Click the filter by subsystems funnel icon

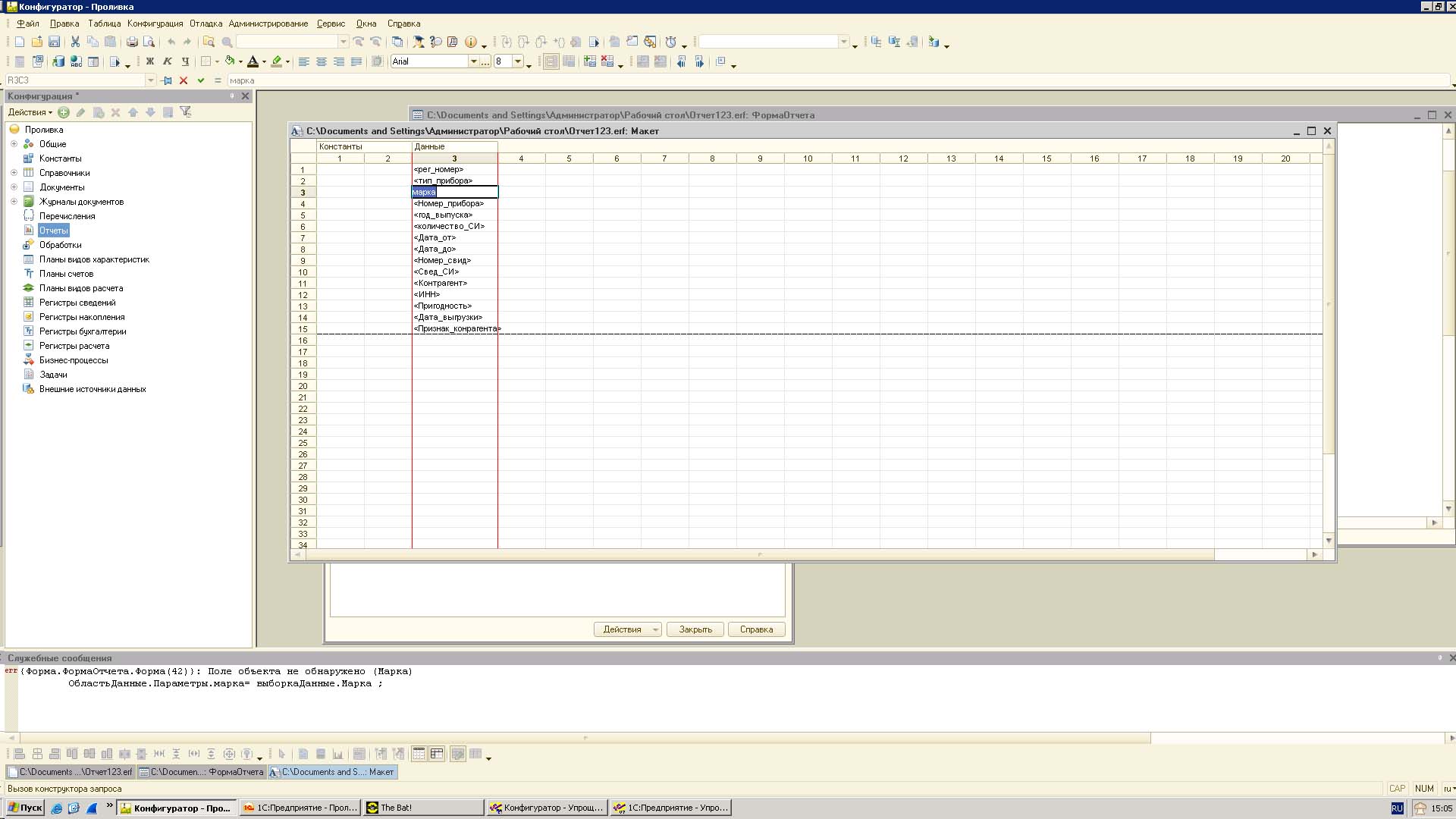186,112
